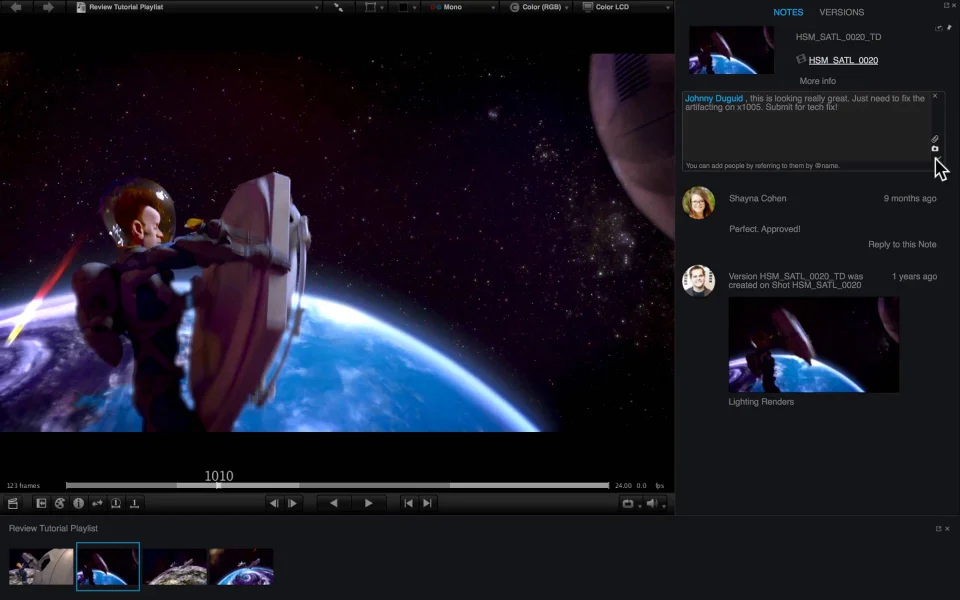Screen dimensions: 960x600
Task: Click the timeline scrubber bar
Action: point(337,486)
